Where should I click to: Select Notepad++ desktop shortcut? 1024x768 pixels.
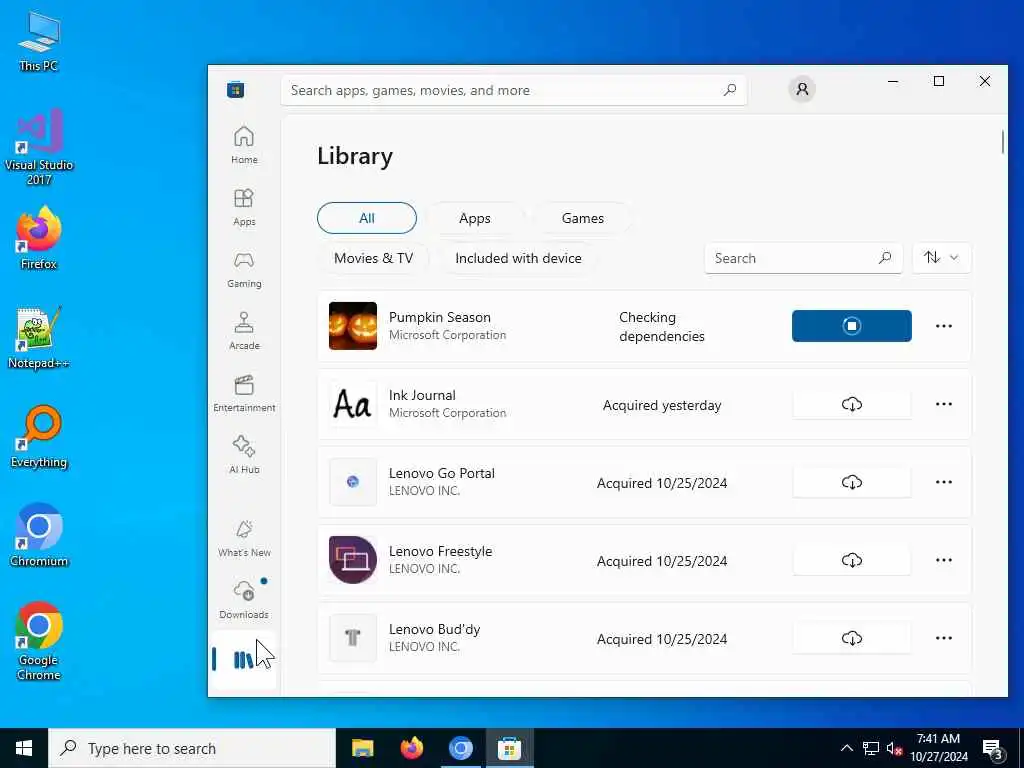(39, 338)
